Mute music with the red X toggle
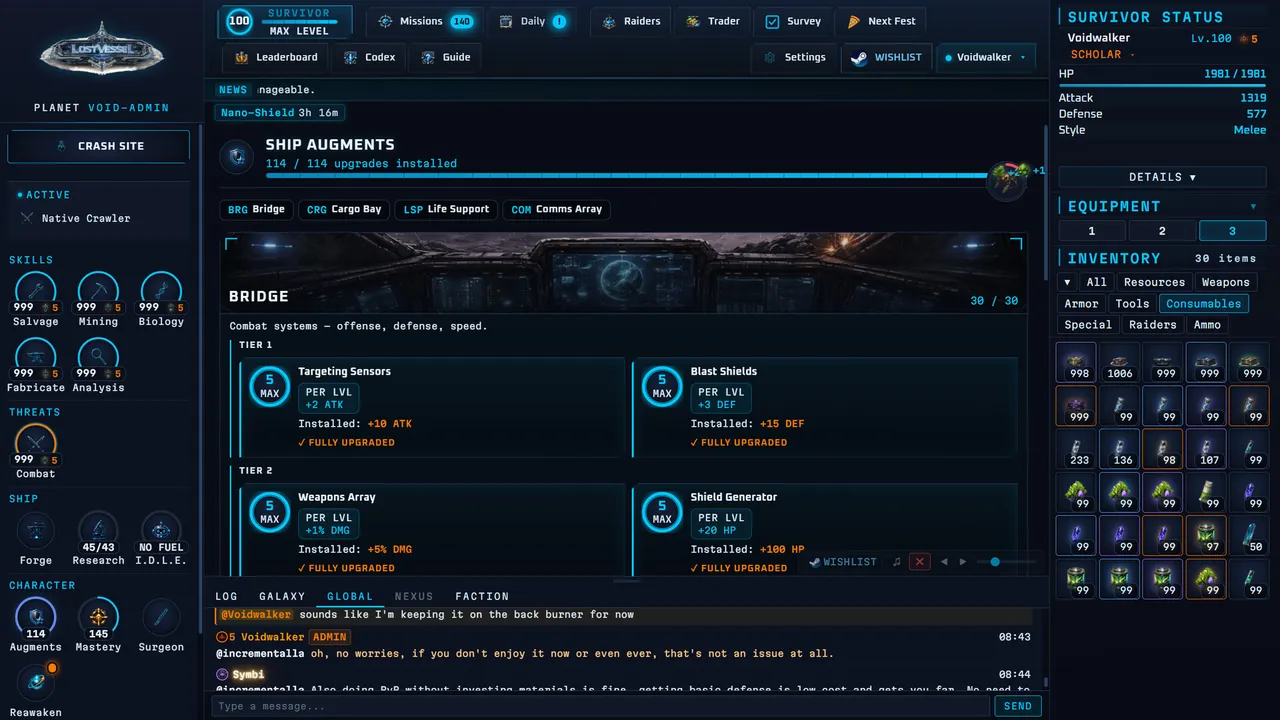 tap(920, 562)
